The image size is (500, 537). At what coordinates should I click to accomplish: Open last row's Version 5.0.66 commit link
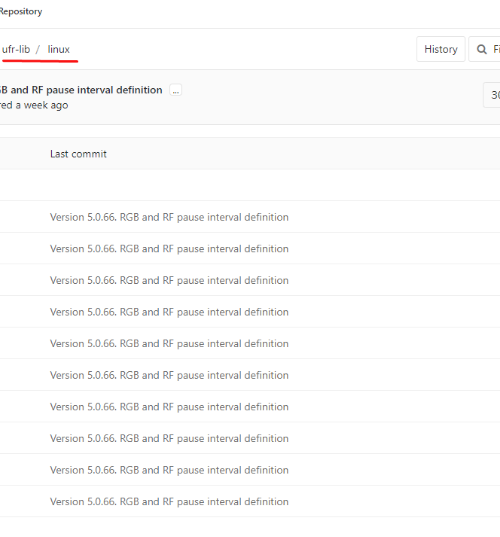[169, 502]
